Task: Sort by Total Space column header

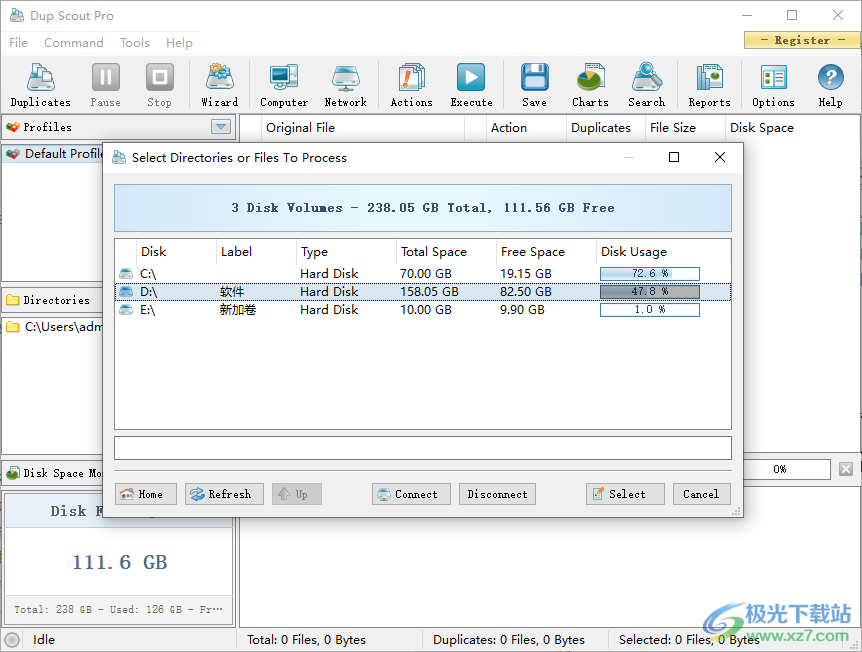Action: click(x=446, y=252)
